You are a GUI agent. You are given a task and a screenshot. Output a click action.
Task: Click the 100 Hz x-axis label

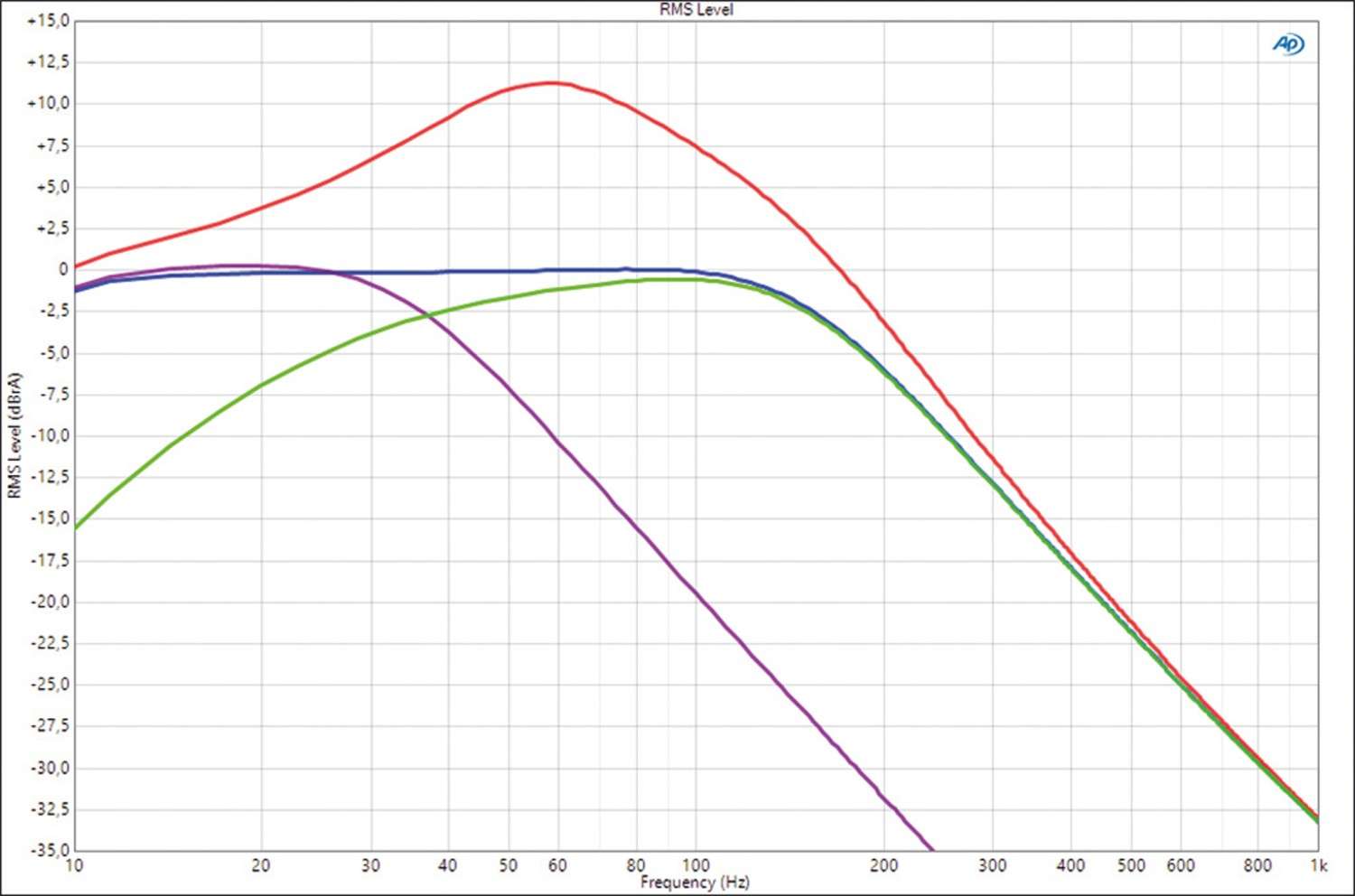696,865
